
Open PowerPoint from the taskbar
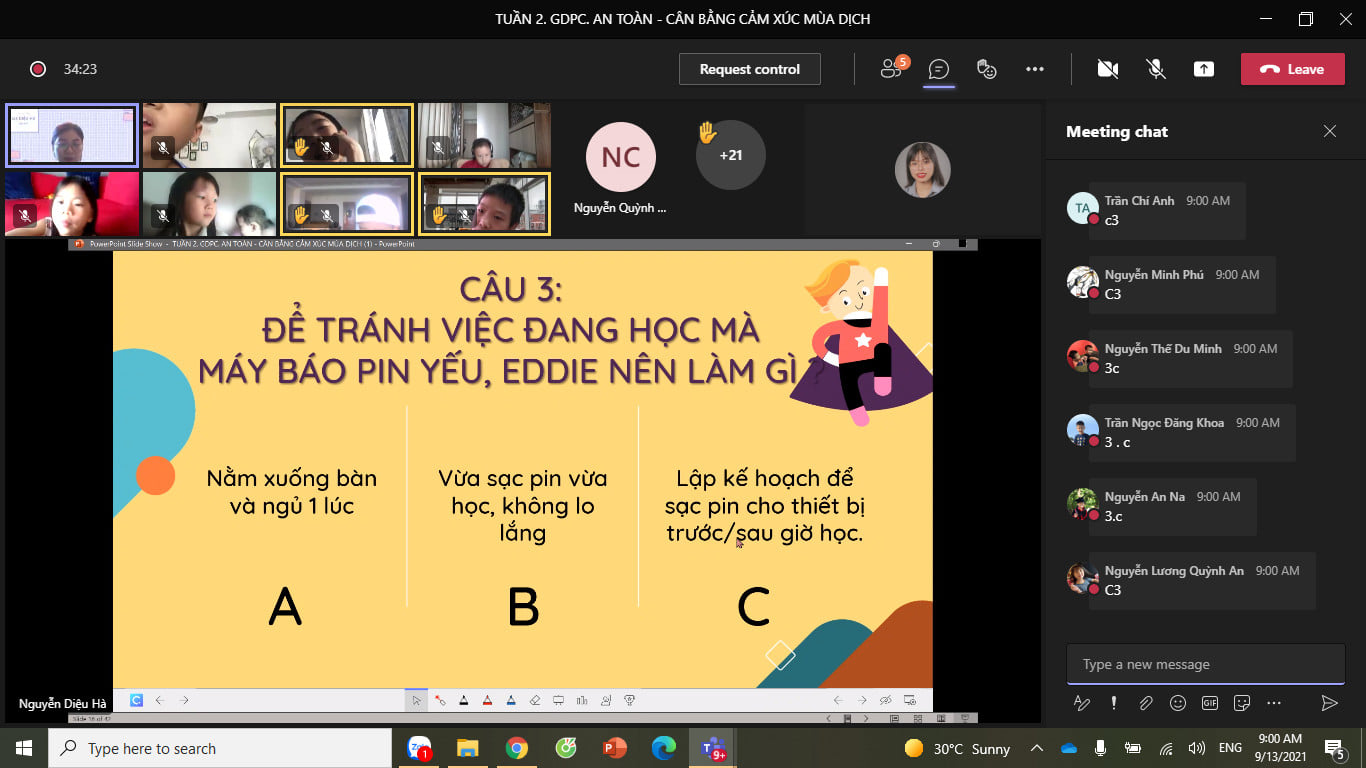(x=614, y=748)
